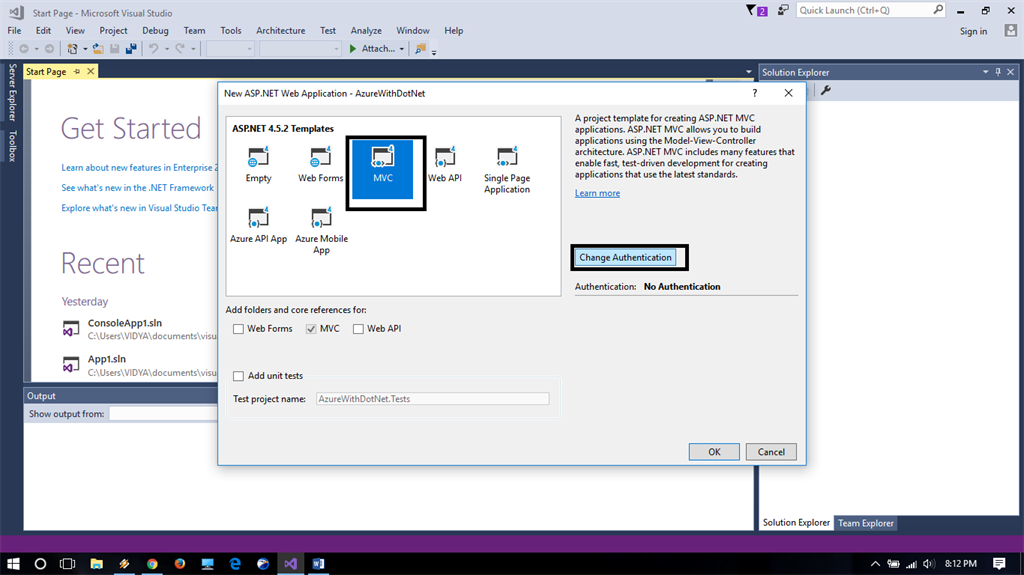
Task: Pick the Web API template icon
Action: pos(445,157)
